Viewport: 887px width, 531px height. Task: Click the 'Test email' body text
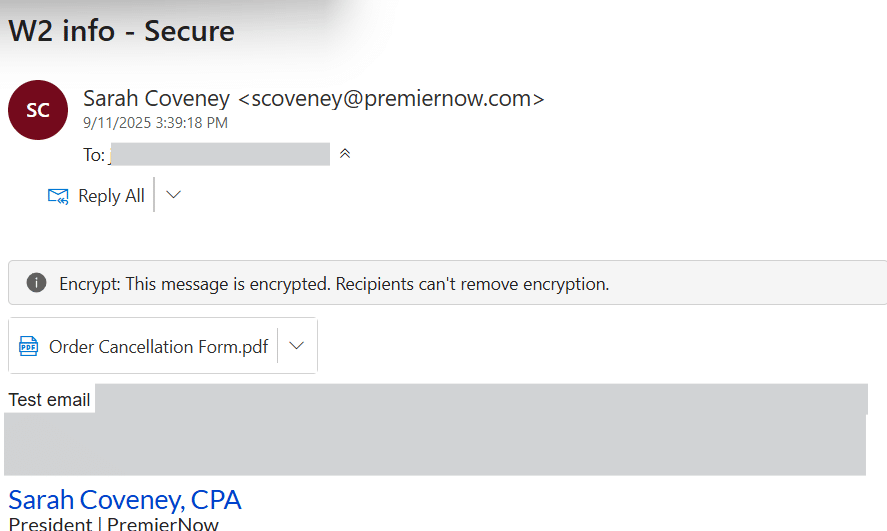(x=50, y=399)
